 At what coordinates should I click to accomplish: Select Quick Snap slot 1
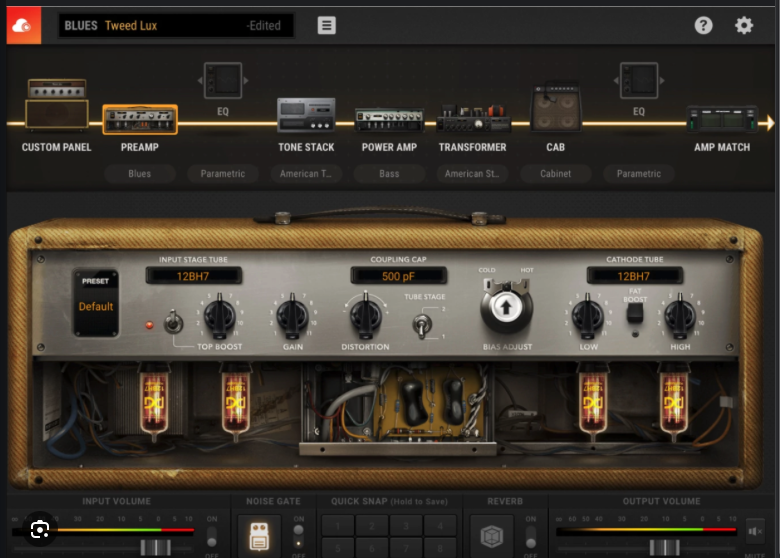(x=338, y=526)
